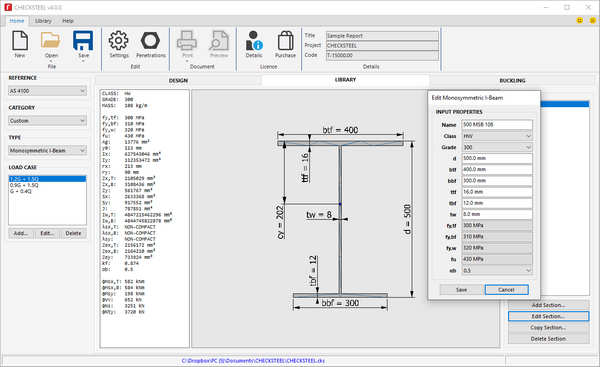Open the Help ribbon tab
Screen dimensions: 600x367
pos(68,21)
